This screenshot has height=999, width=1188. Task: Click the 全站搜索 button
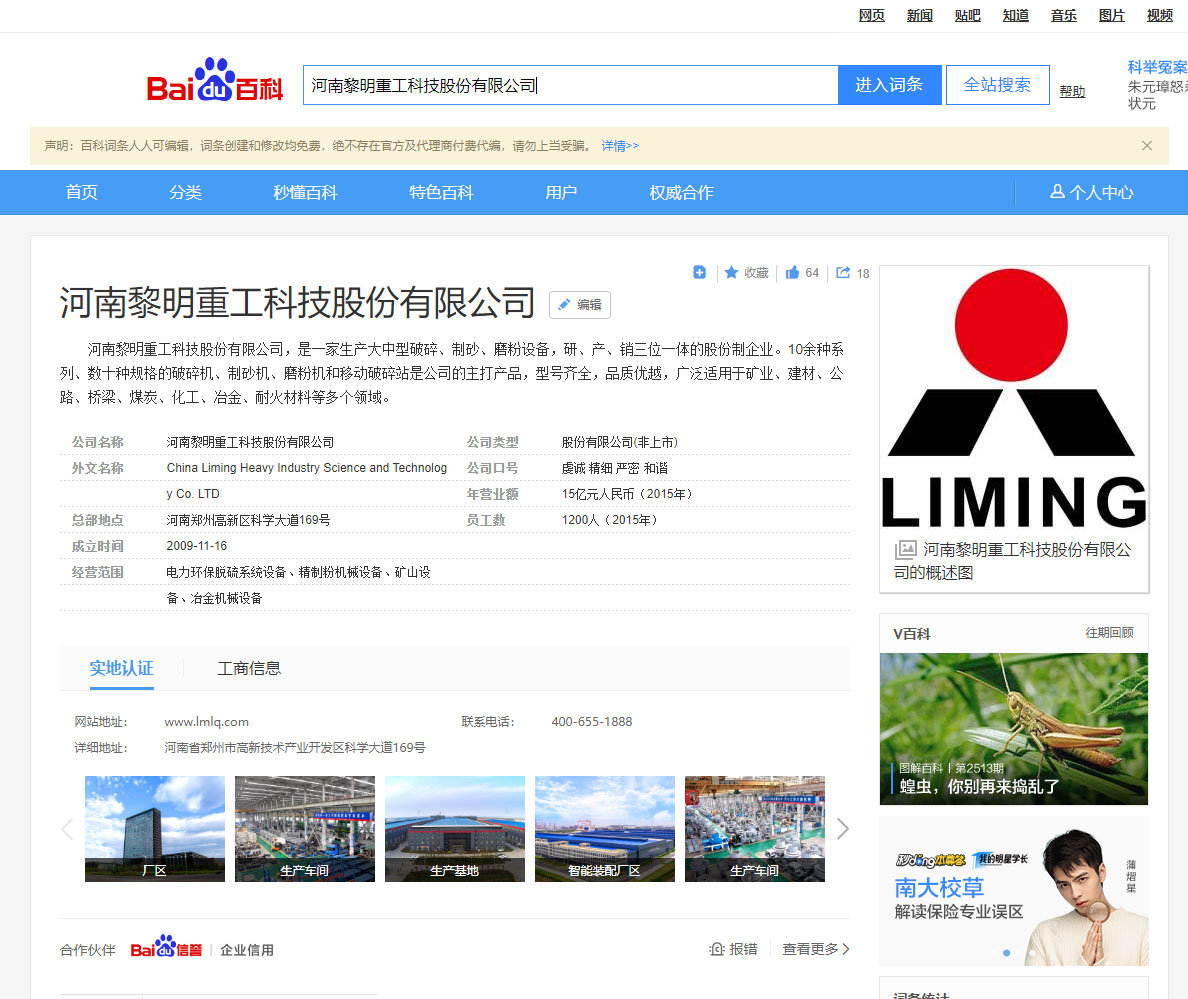point(997,85)
